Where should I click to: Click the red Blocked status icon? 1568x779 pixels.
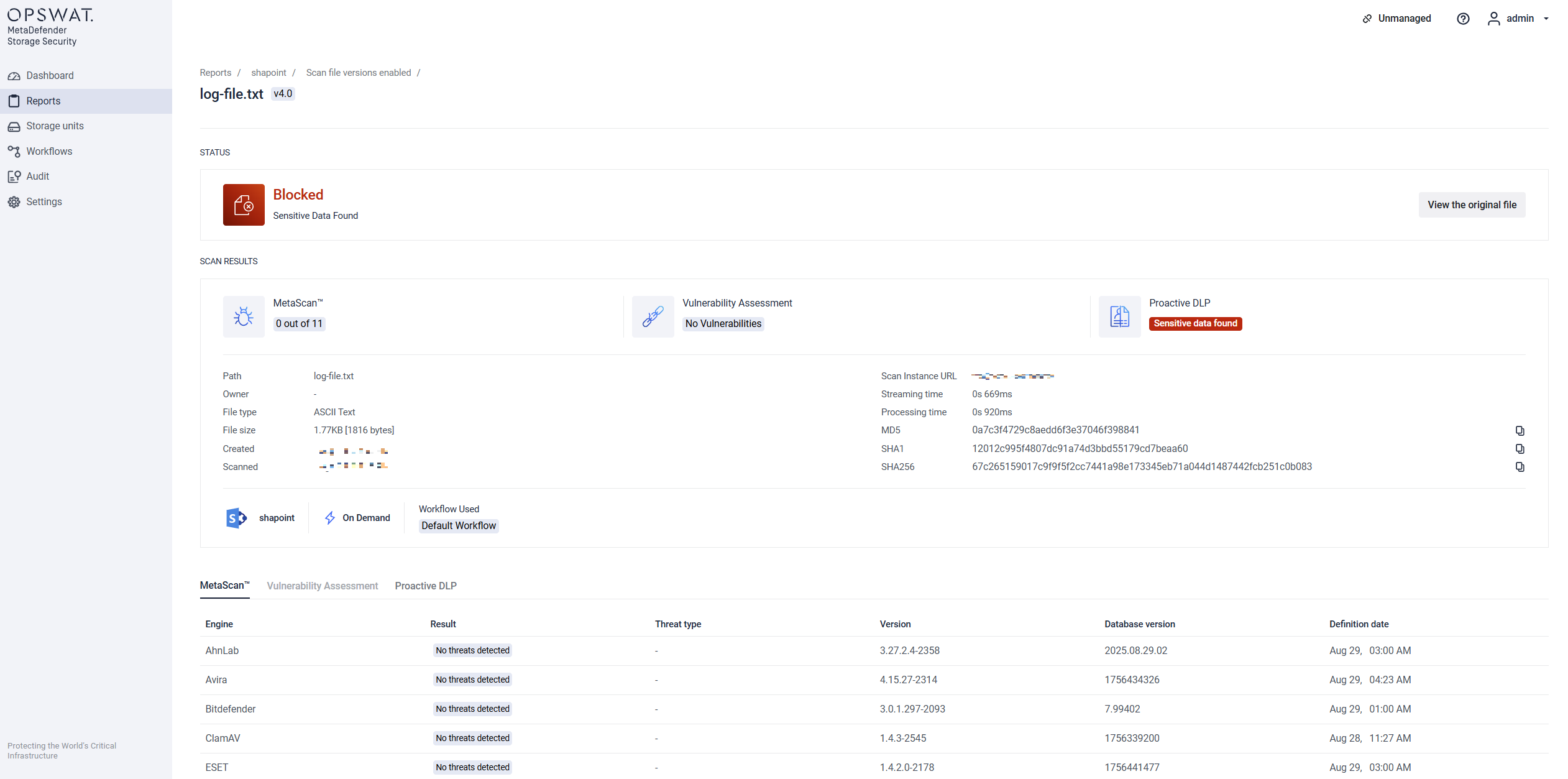tap(244, 205)
